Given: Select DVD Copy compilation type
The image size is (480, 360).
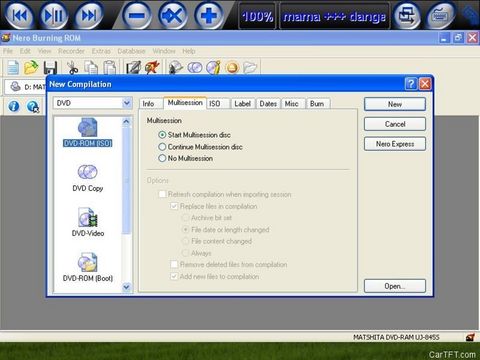Looking at the screenshot, I should pos(88,178).
